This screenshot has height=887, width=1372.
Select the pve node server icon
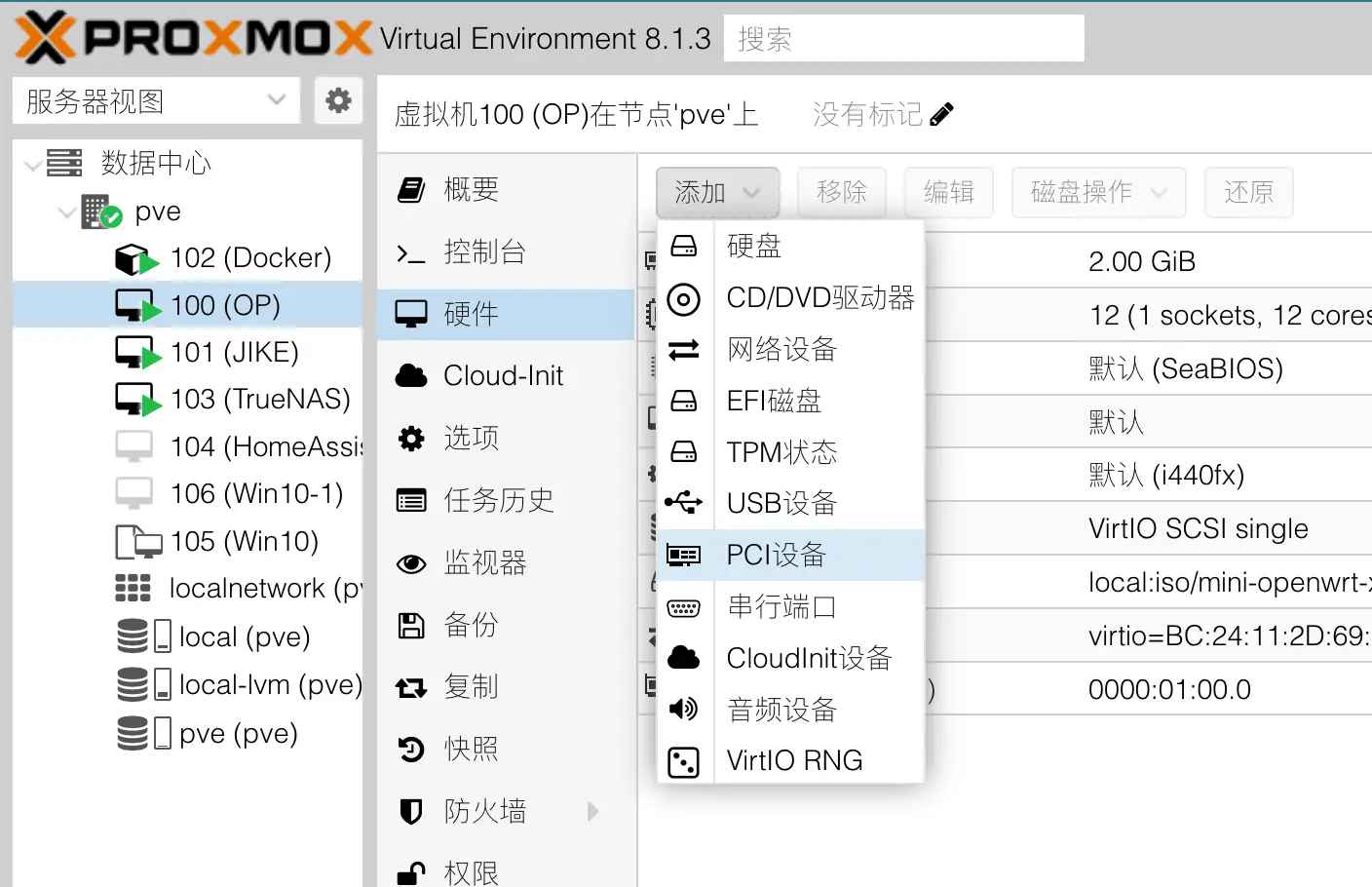[101, 212]
